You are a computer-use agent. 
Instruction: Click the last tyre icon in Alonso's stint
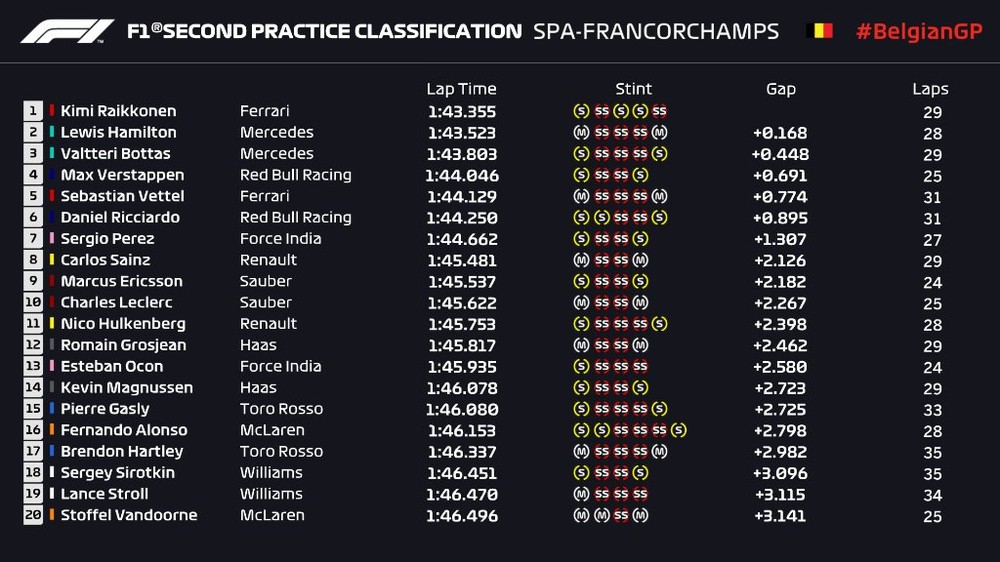[x=679, y=430]
